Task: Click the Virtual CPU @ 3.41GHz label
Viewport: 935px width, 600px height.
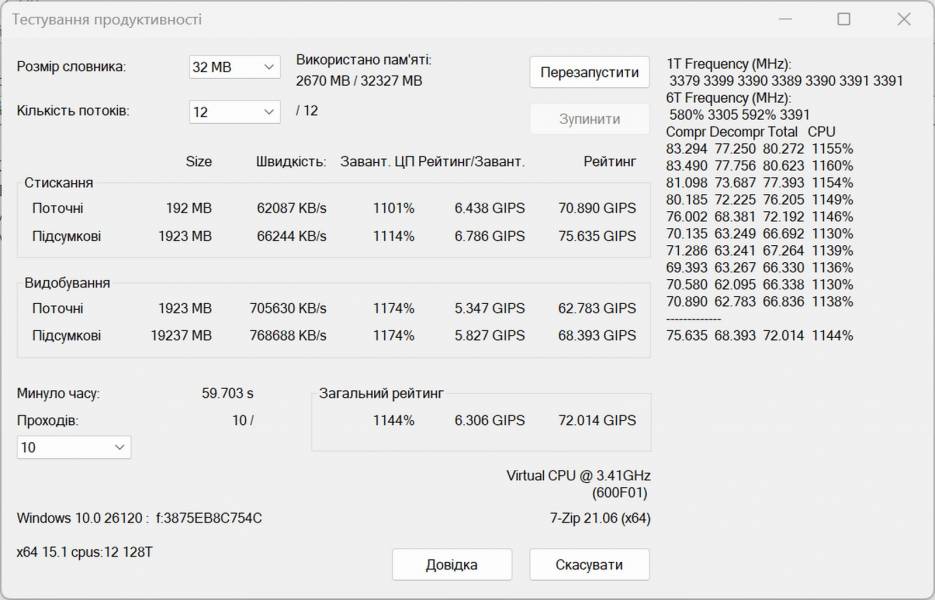Action: pos(578,475)
